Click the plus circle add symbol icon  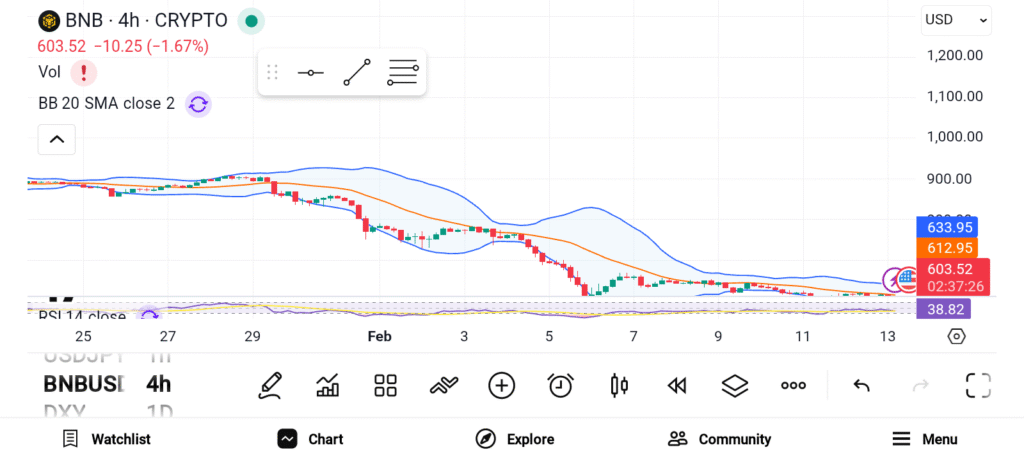point(501,385)
